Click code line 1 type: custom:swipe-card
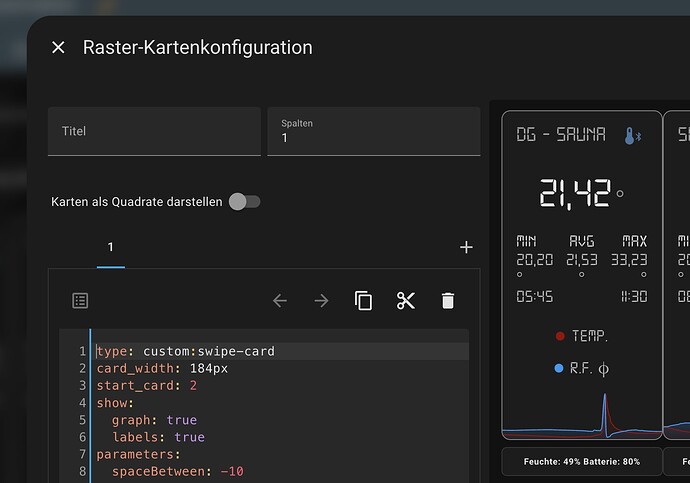690x483 pixels. click(186, 351)
